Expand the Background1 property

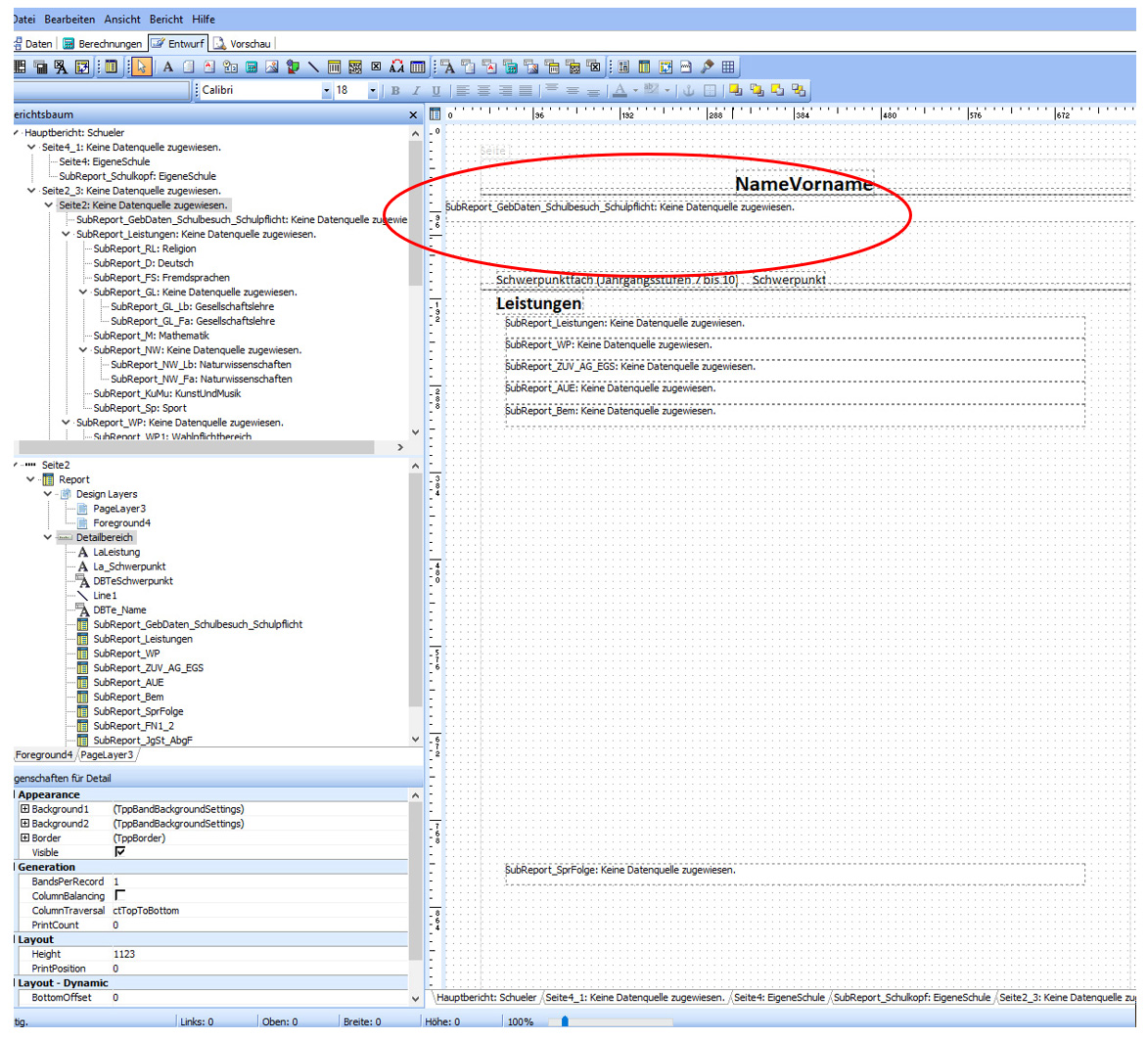[x=24, y=809]
